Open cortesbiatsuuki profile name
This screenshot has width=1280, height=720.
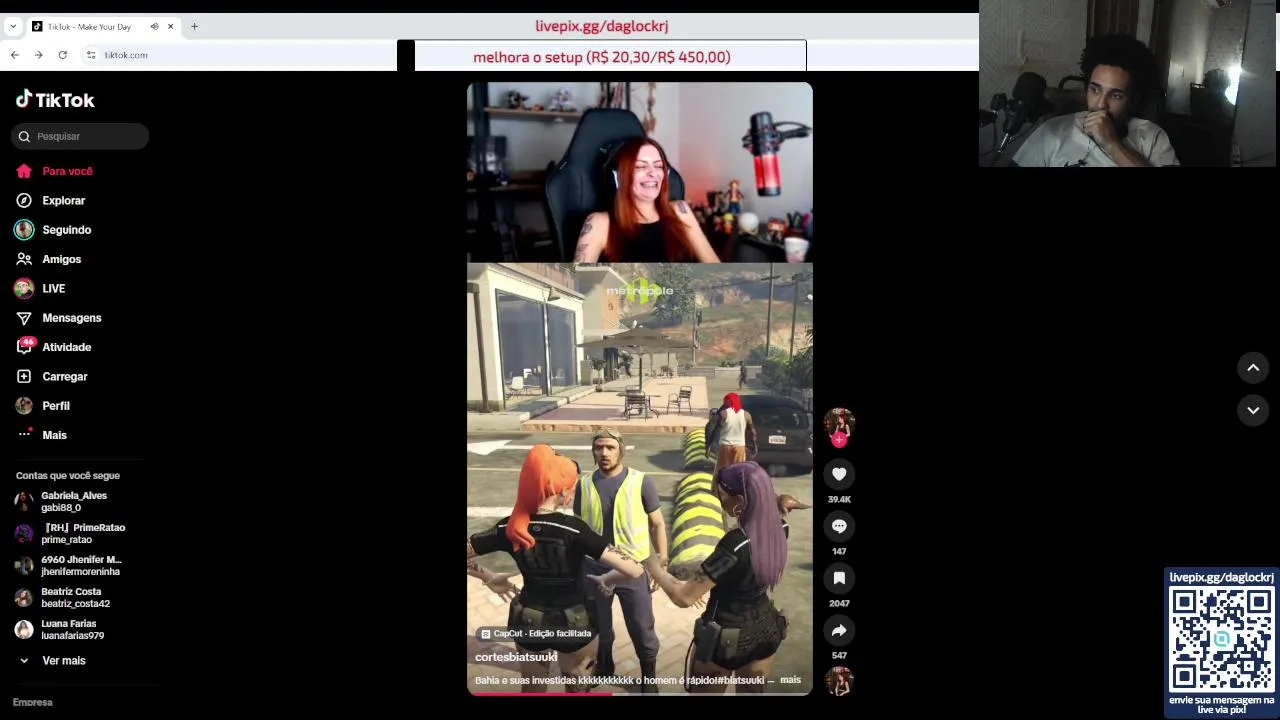click(516, 657)
